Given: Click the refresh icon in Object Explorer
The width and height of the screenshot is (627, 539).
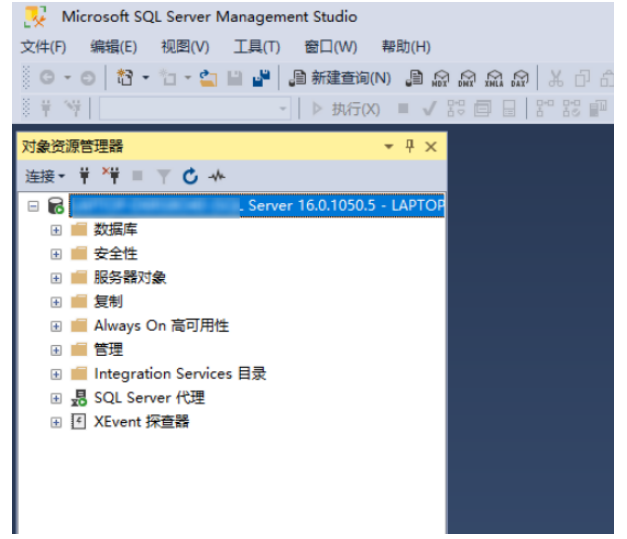Looking at the screenshot, I should (190, 176).
